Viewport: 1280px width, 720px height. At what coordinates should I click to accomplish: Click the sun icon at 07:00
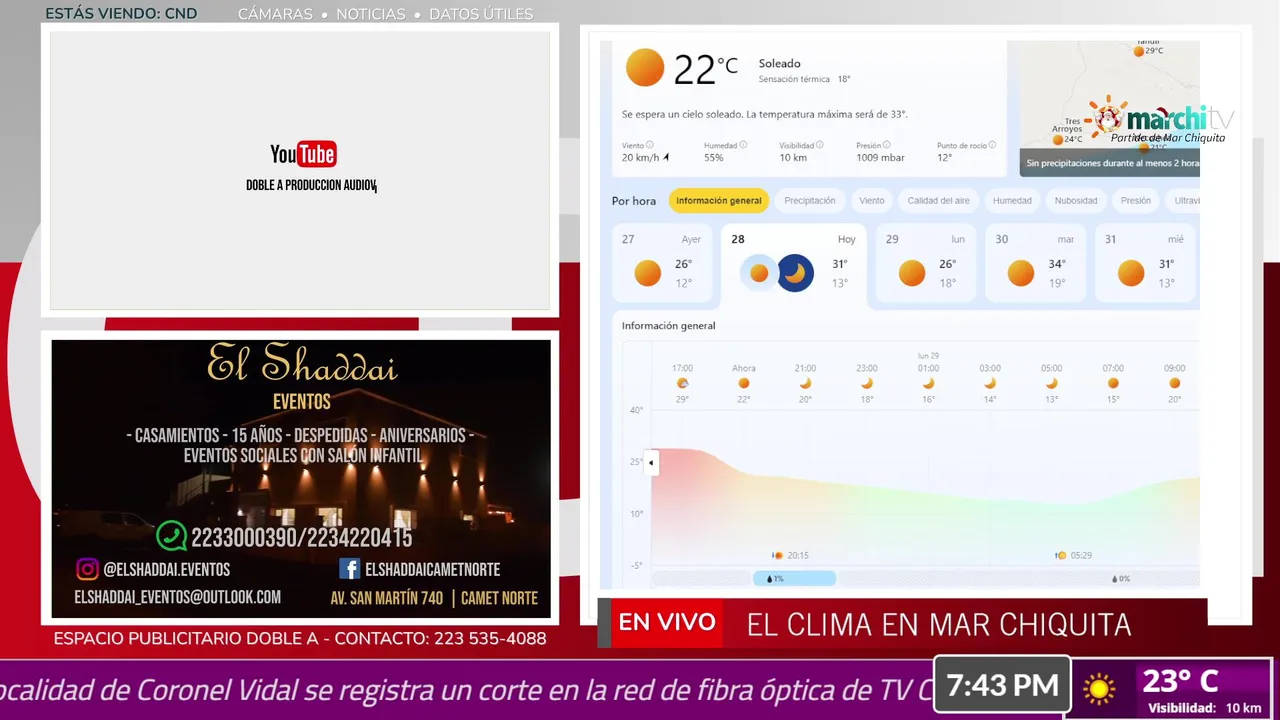[x=1113, y=383]
